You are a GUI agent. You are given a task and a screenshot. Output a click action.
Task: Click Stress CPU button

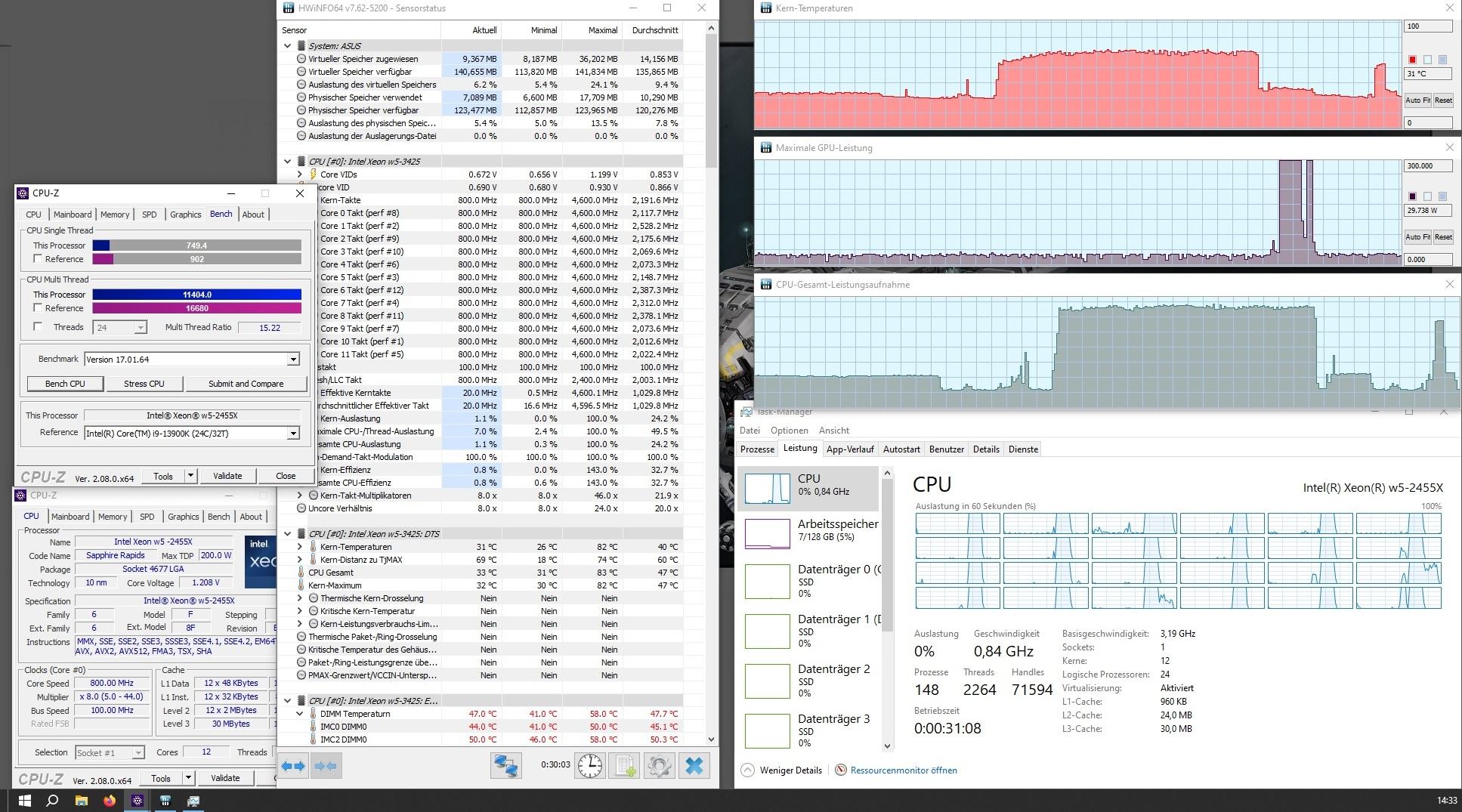(144, 384)
